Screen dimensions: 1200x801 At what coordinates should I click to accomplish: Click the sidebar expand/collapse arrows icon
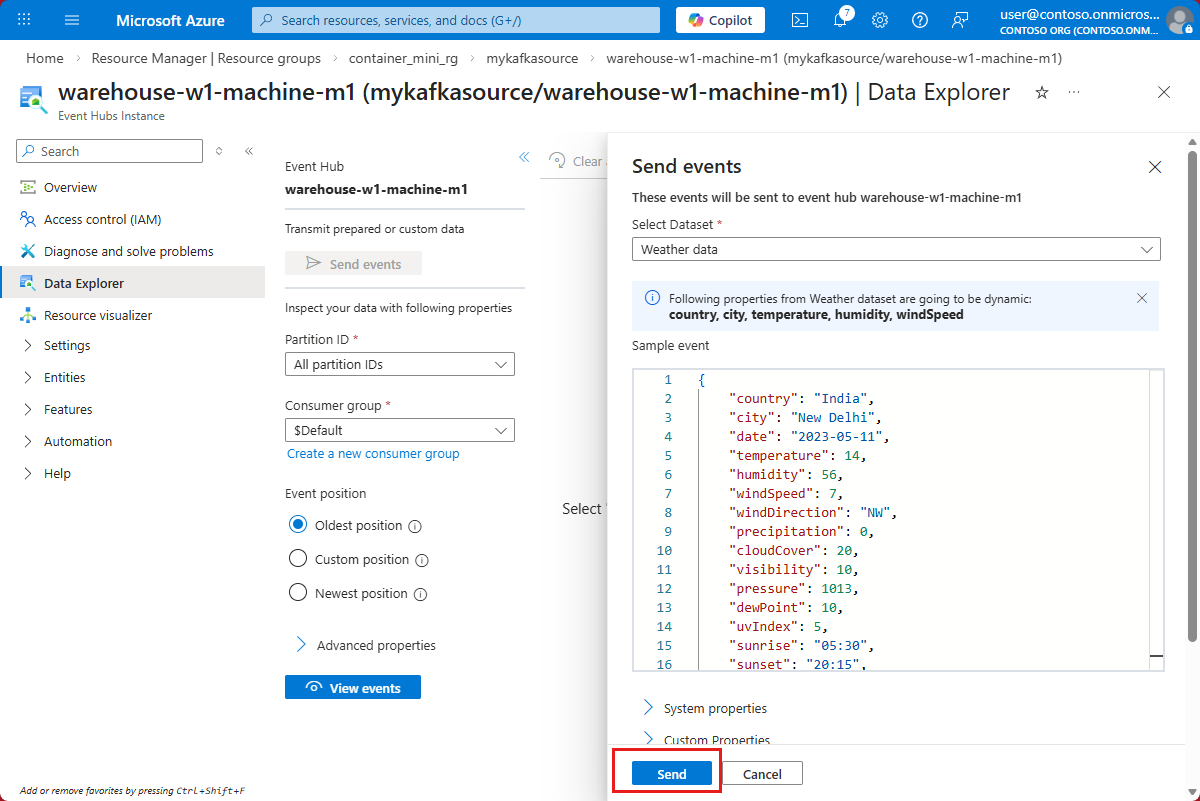pyautogui.click(x=219, y=151)
